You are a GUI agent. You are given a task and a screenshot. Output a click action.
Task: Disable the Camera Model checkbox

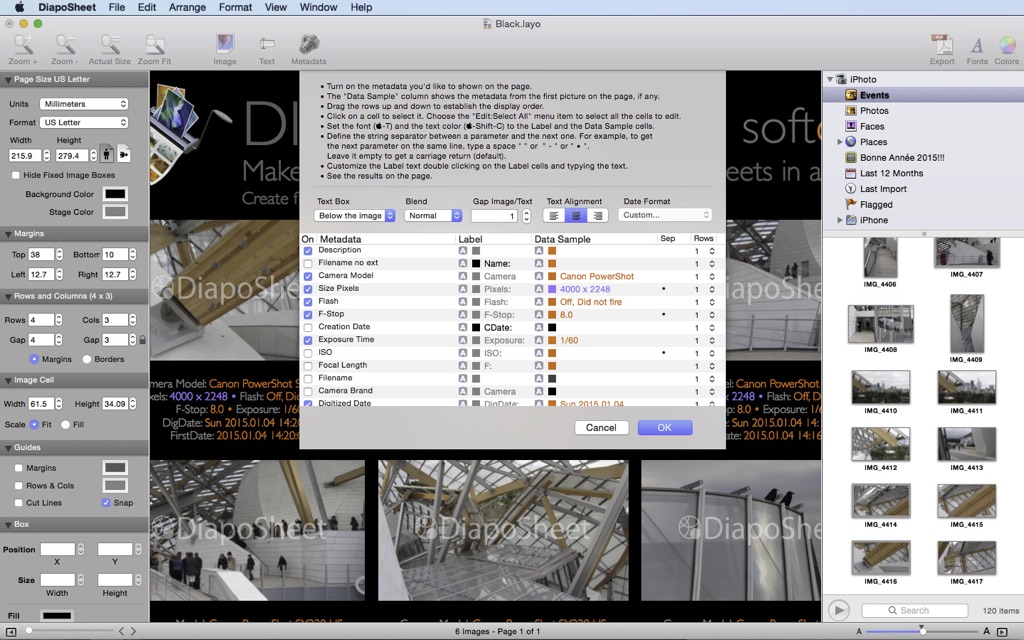tap(308, 276)
